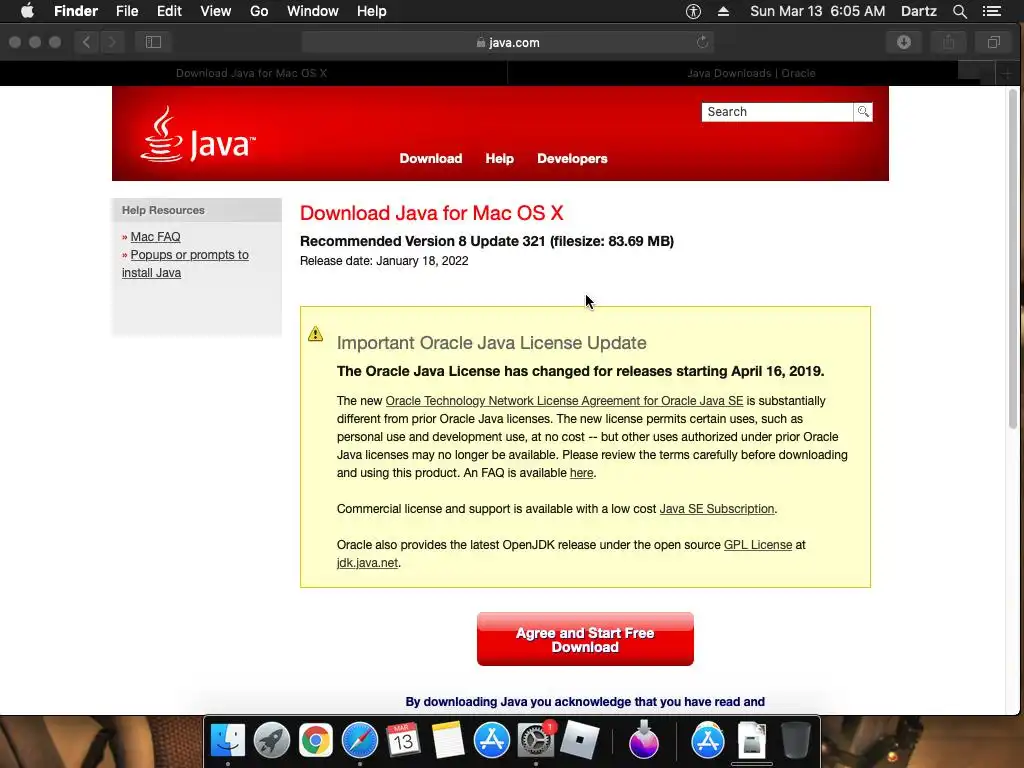The image size is (1024, 768).
Task: Go forward using Safari's forward arrow
Action: click(x=112, y=42)
